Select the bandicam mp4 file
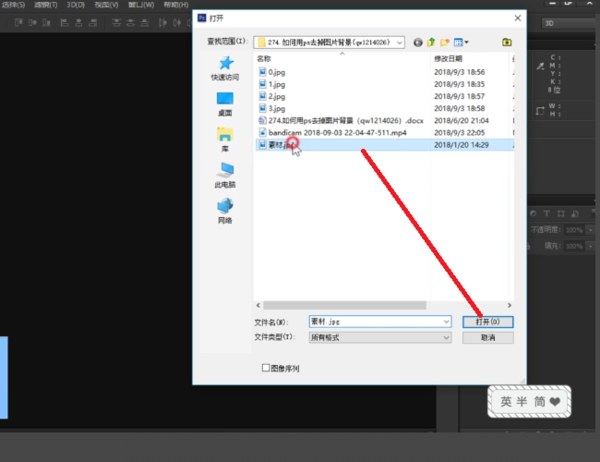Image resolution: width=600 pixels, height=462 pixels. (x=337, y=133)
